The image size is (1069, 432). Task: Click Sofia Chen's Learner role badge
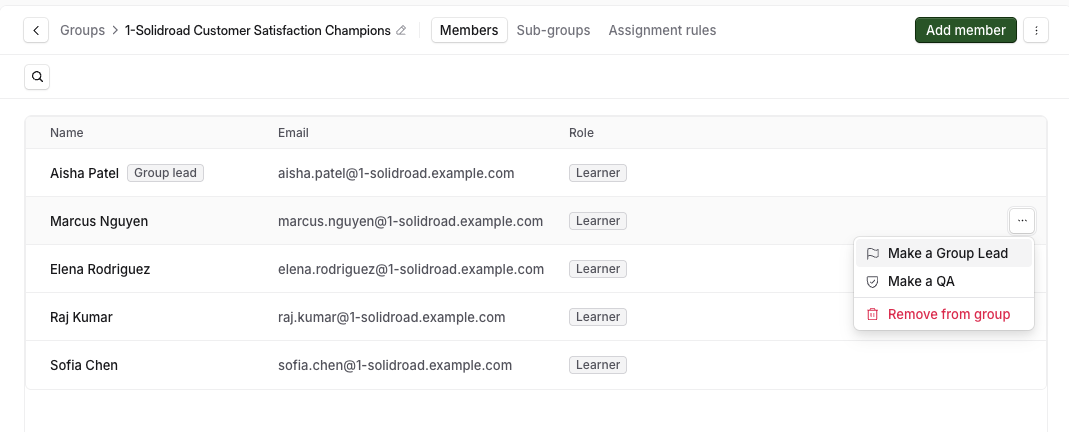coord(598,365)
